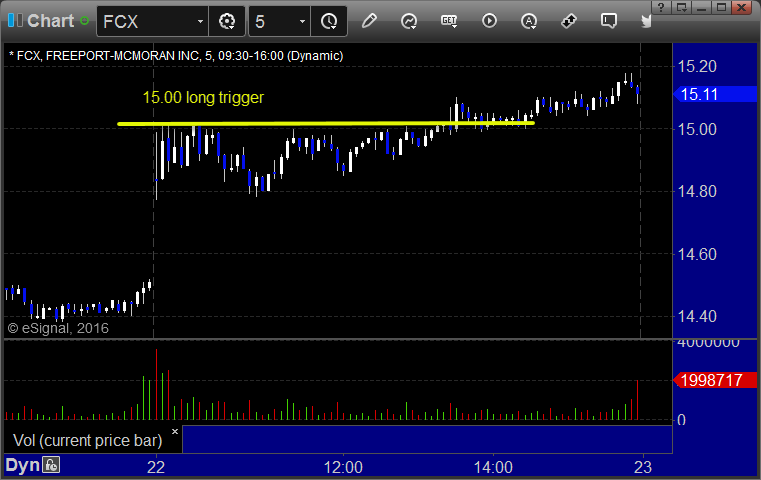Click the 12:00 time axis label
This screenshot has width=761, height=480.
tap(343, 467)
